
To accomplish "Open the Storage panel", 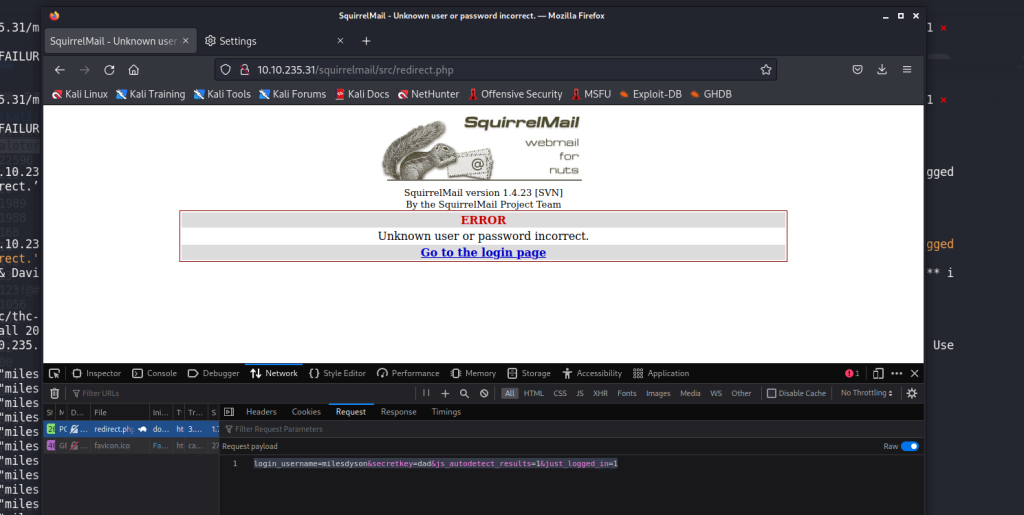I will point(529,373).
